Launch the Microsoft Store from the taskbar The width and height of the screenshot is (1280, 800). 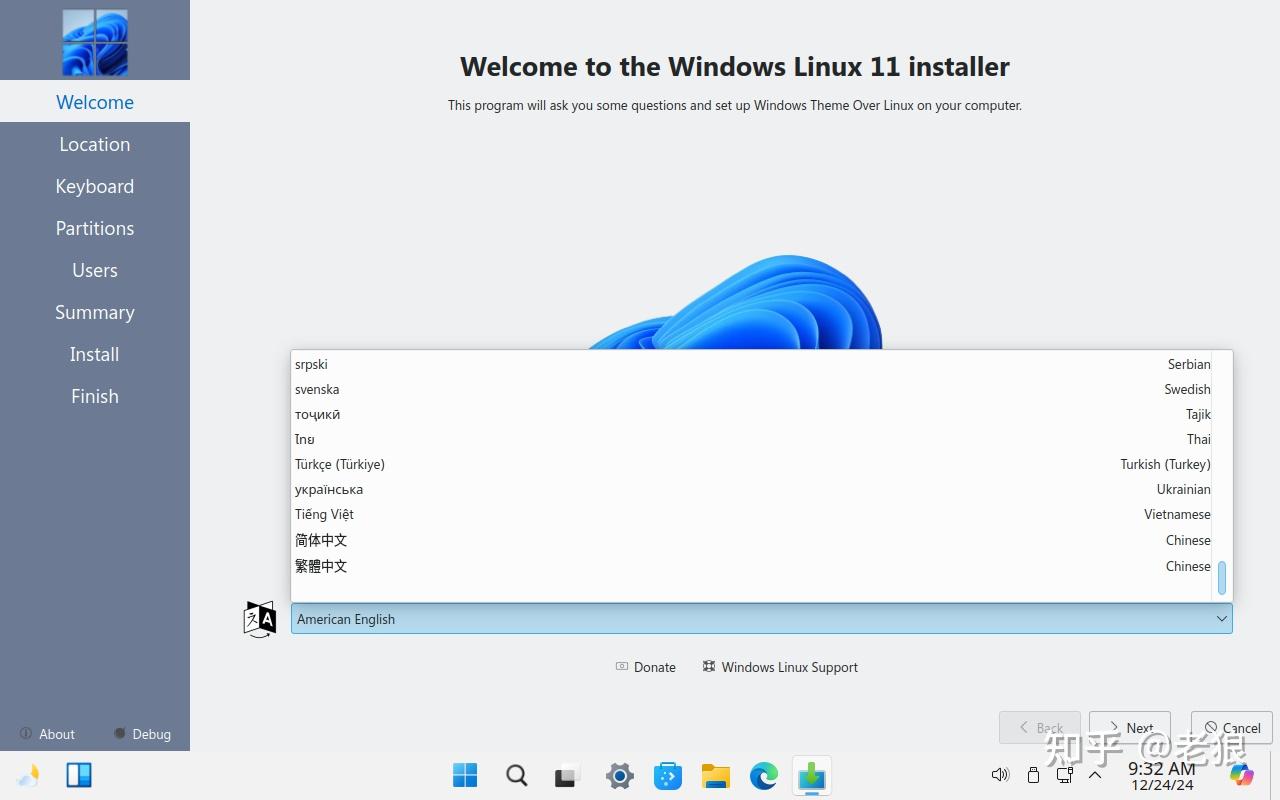[x=667, y=775]
